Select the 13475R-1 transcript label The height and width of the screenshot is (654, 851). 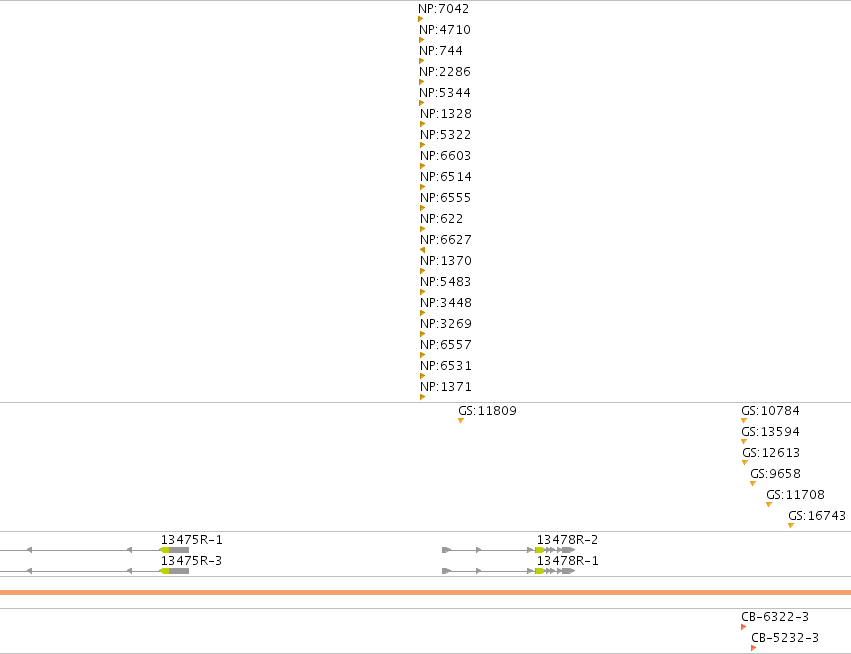(192, 540)
